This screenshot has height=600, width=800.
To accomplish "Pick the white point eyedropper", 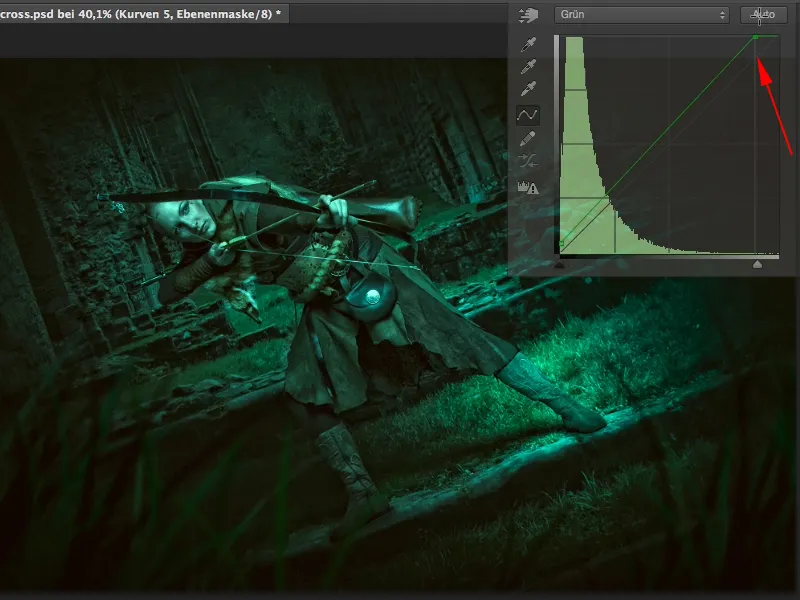I will coord(528,89).
